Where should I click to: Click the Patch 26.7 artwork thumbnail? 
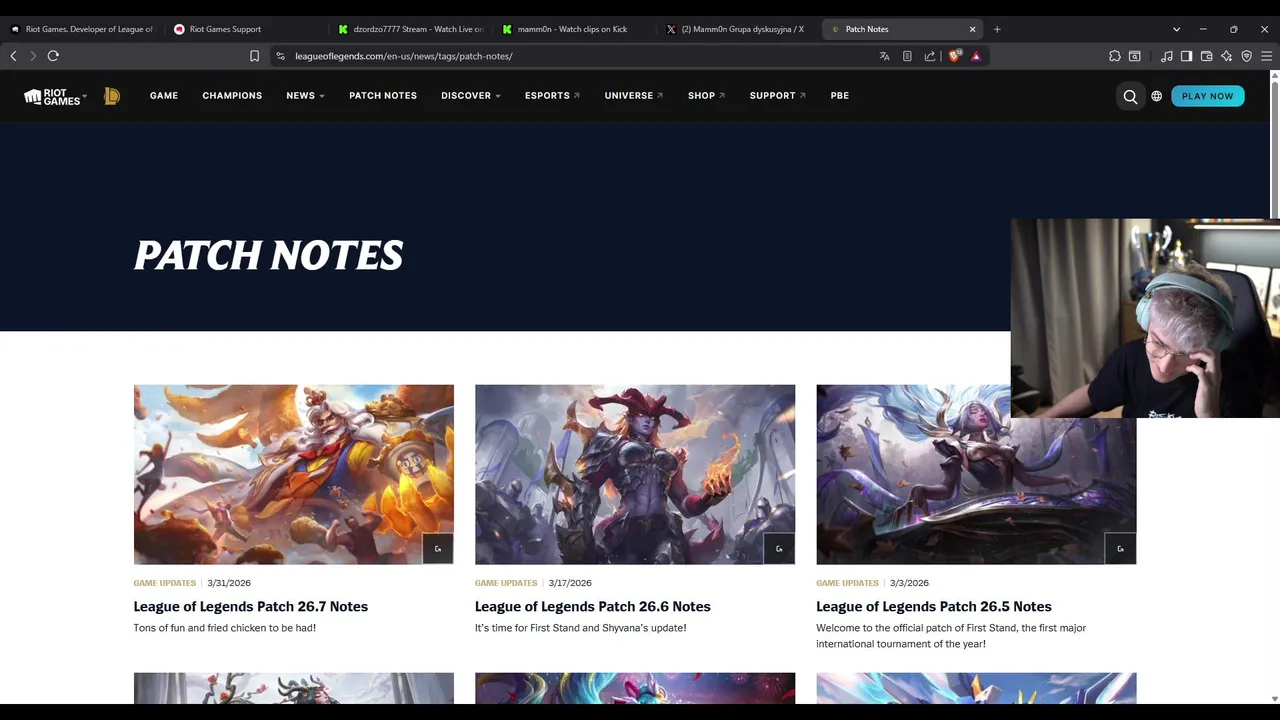pyautogui.click(x=294, y=474)
